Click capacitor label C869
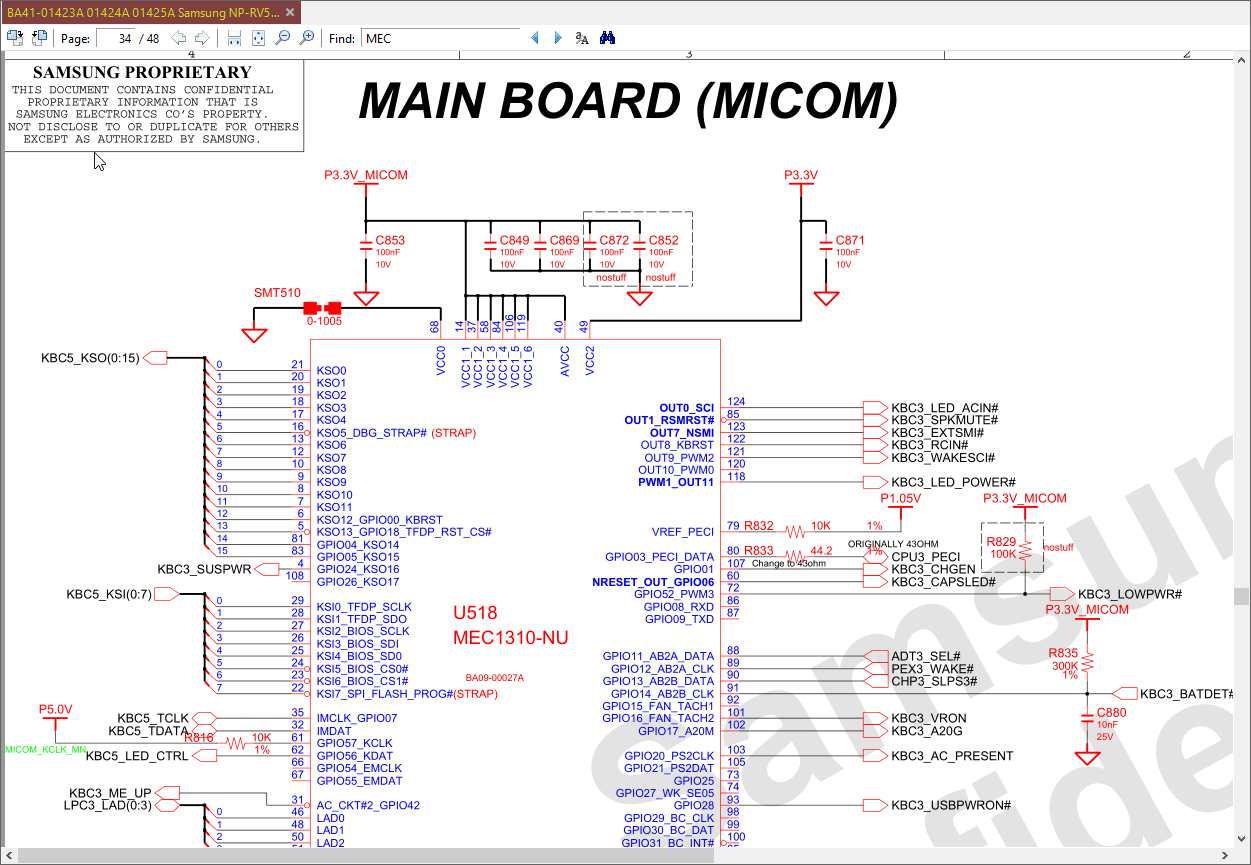Viewport: 1251px width, 865px height. [x=565, y=241]
